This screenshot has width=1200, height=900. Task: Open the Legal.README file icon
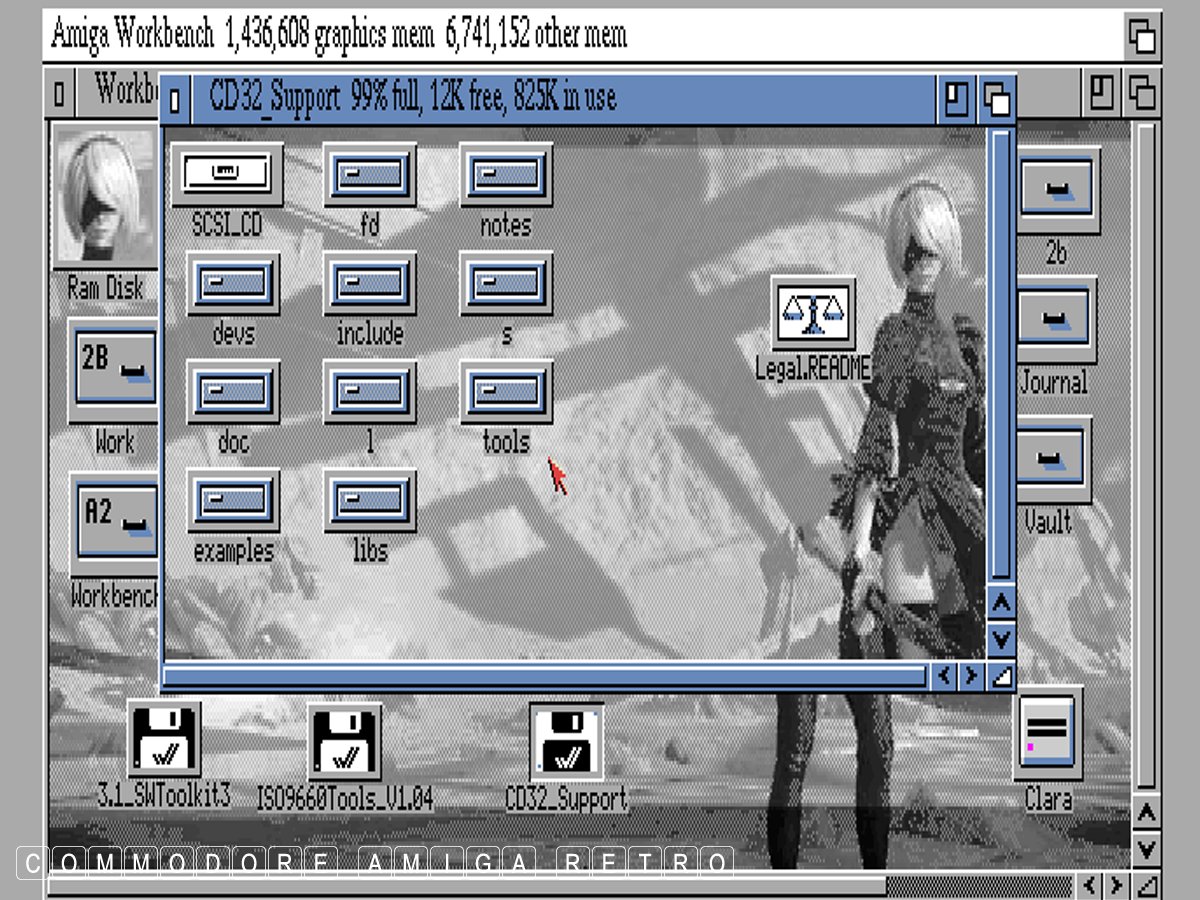pyautogui.click(x=813, y=314)
